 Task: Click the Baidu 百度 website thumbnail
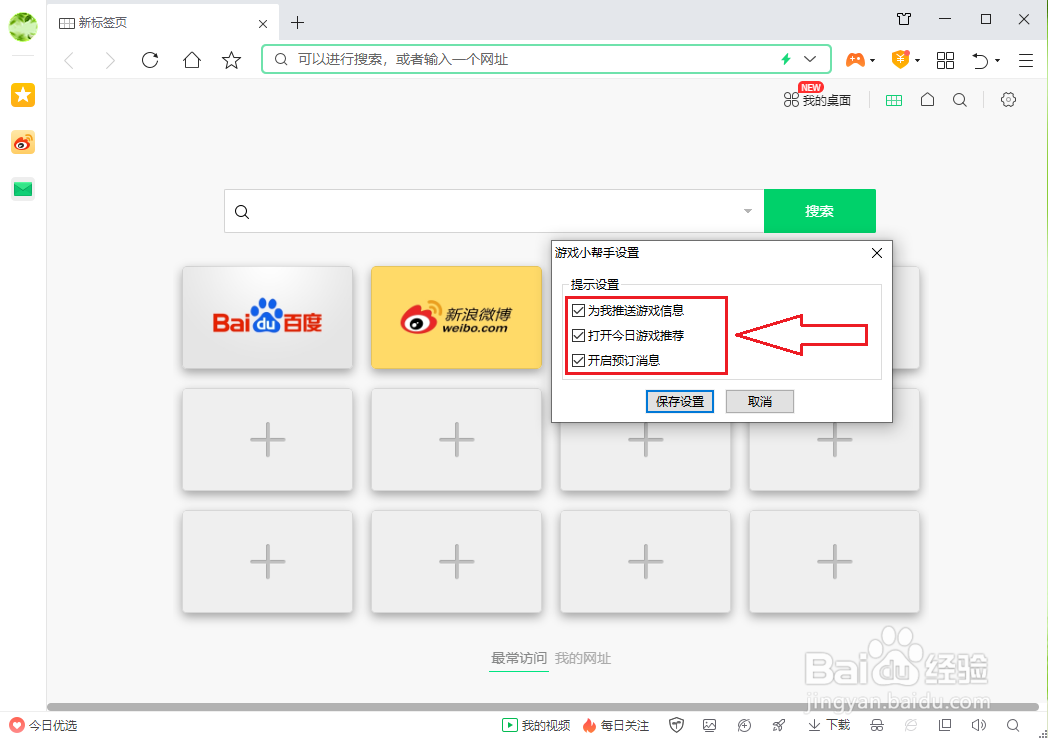(267, 318)
